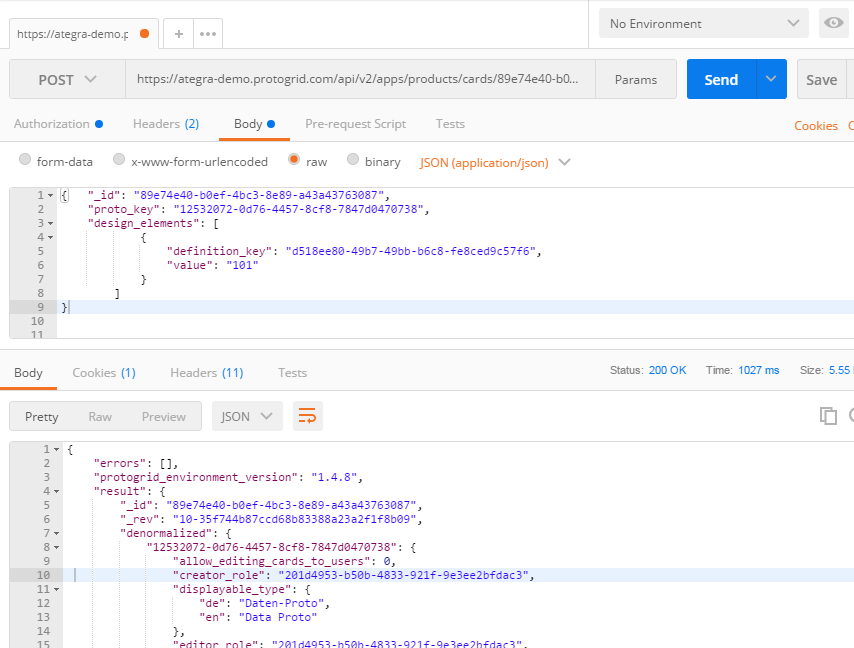Click line 9 in request body editor
The image size is (854, 648).
(x=455, y=307)
